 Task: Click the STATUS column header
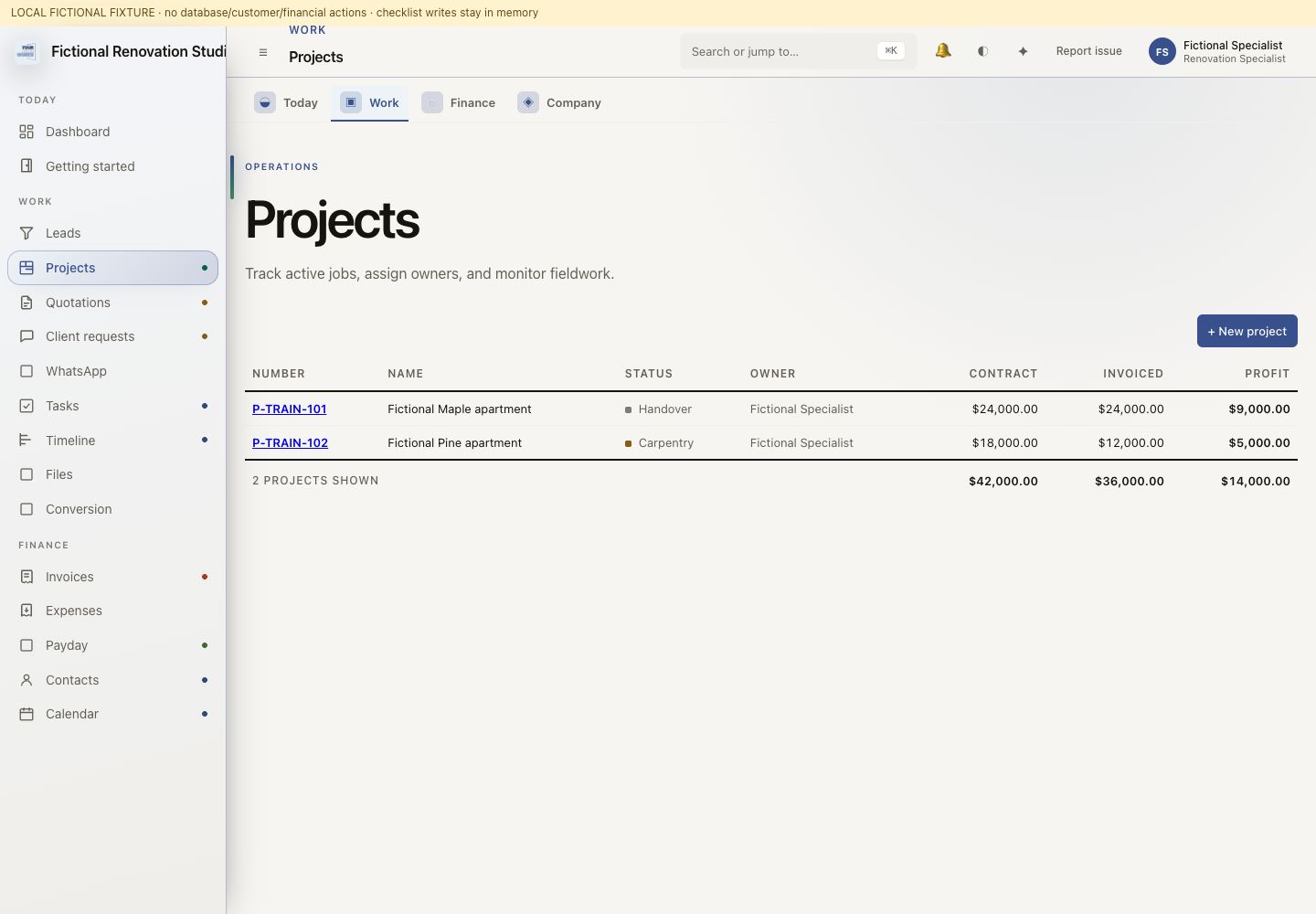click(x=649, y=374)
